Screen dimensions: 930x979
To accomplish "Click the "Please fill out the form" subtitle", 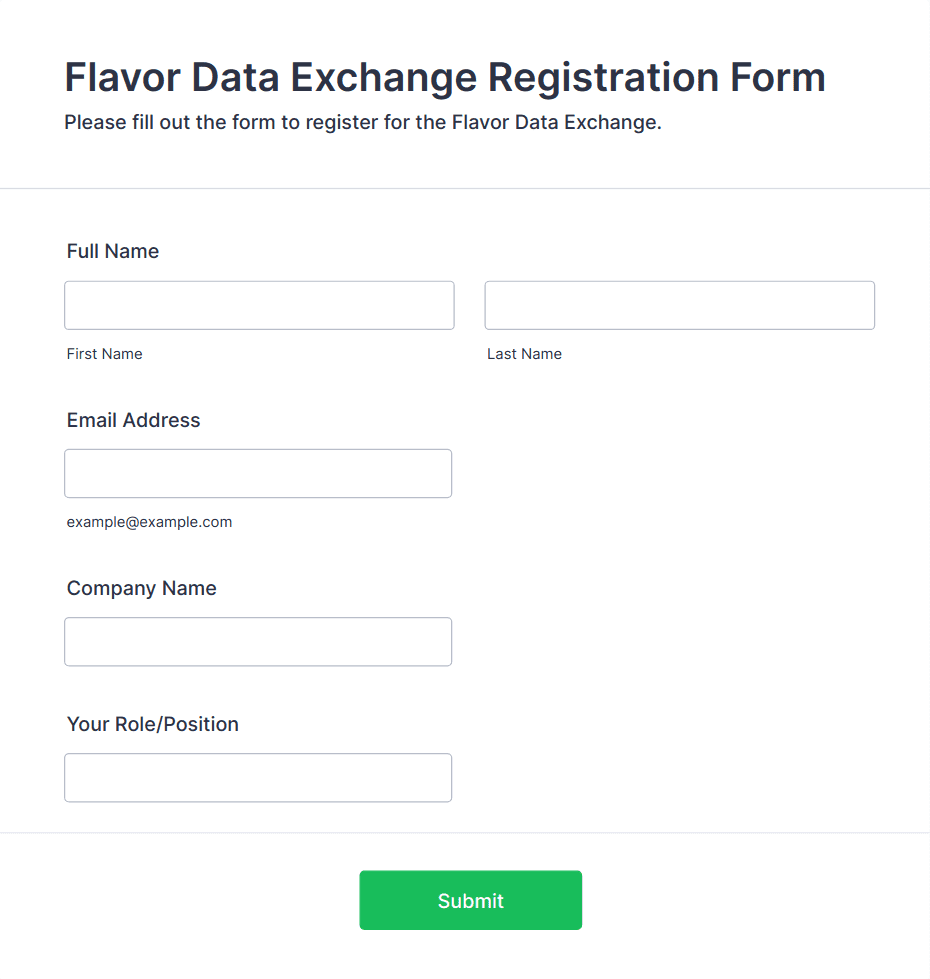I will [363, 123].
